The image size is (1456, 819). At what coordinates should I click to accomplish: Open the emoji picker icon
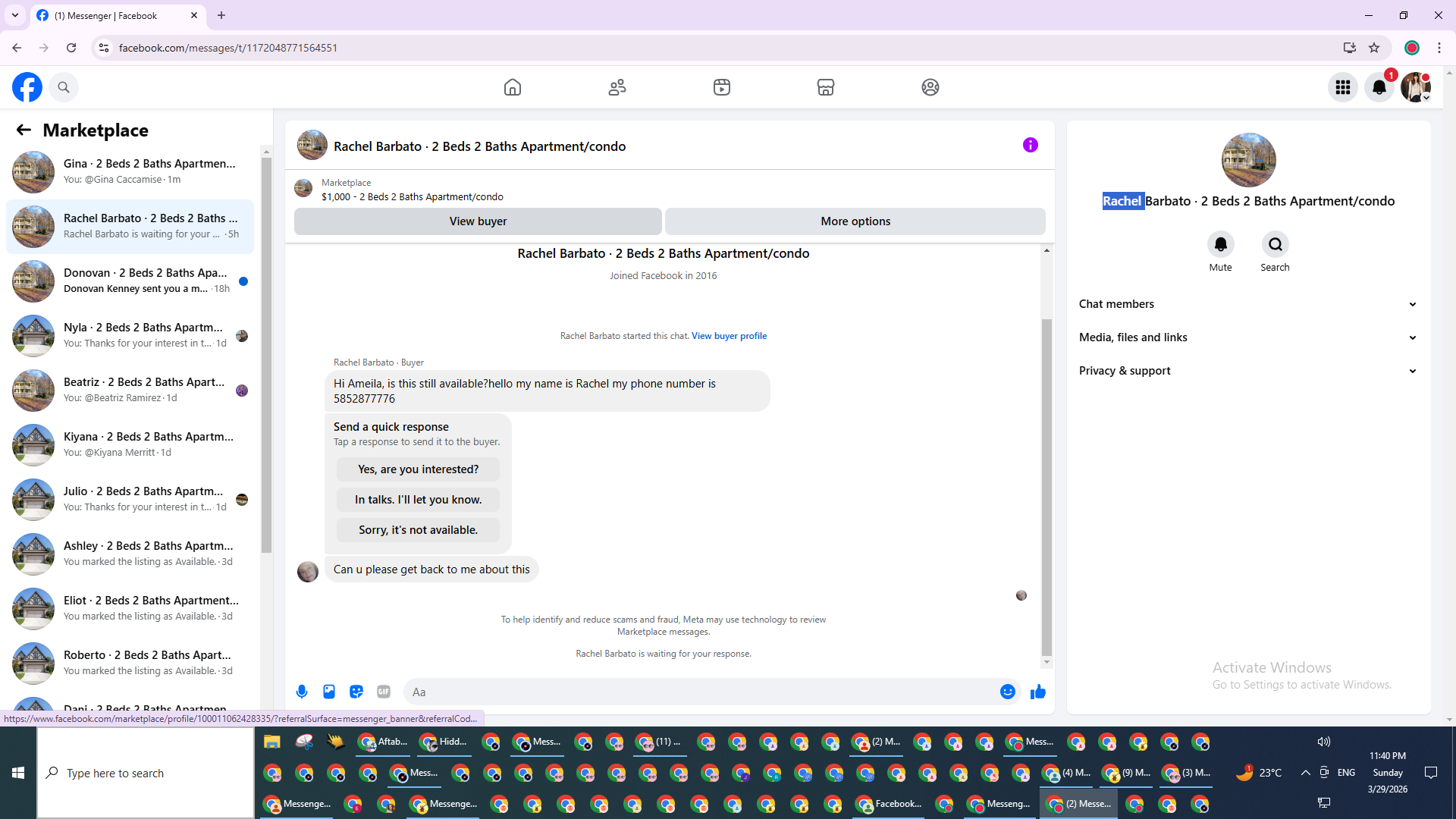1008,692
